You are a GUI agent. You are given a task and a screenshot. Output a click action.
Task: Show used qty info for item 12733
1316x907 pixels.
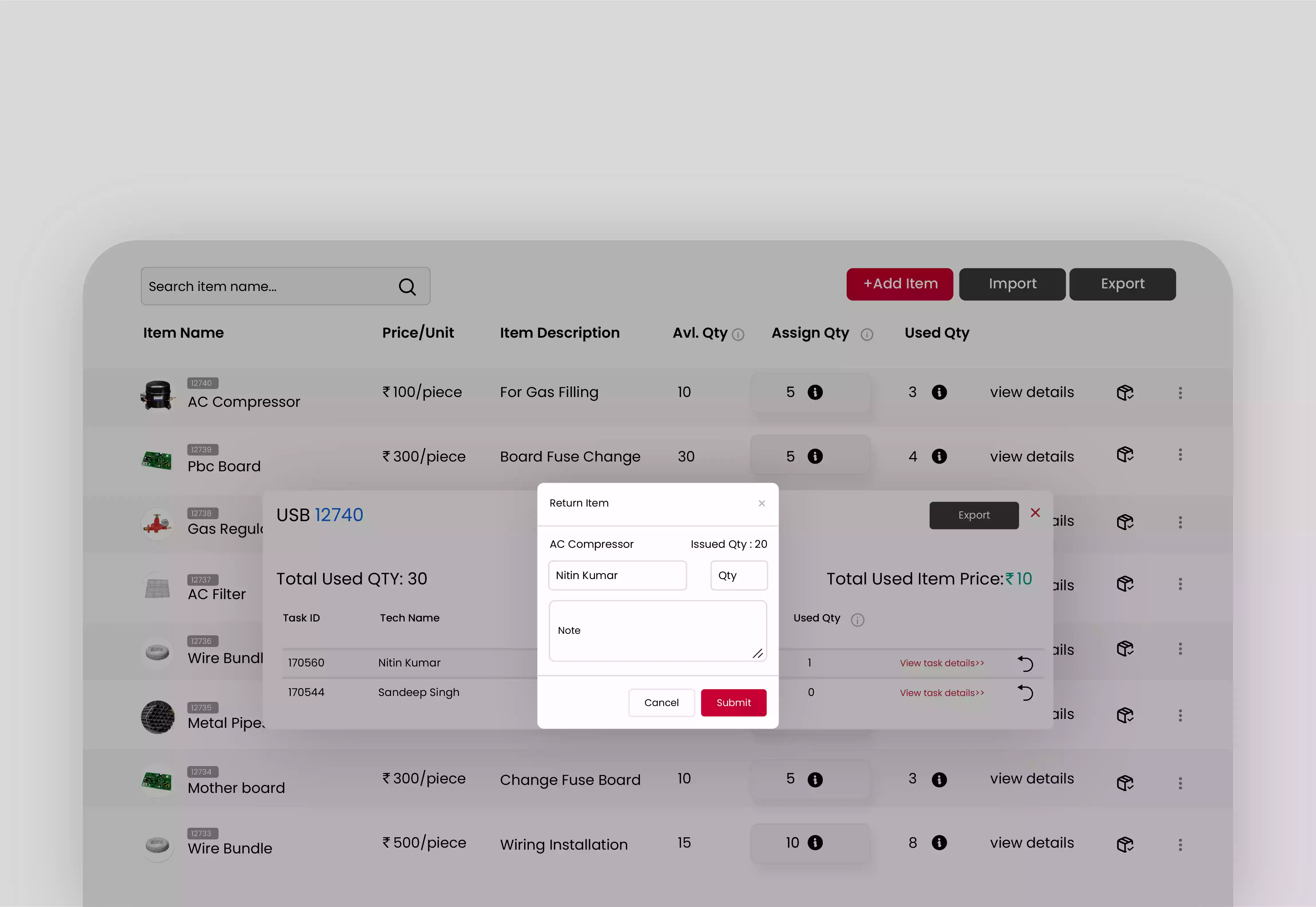(939, 842)
